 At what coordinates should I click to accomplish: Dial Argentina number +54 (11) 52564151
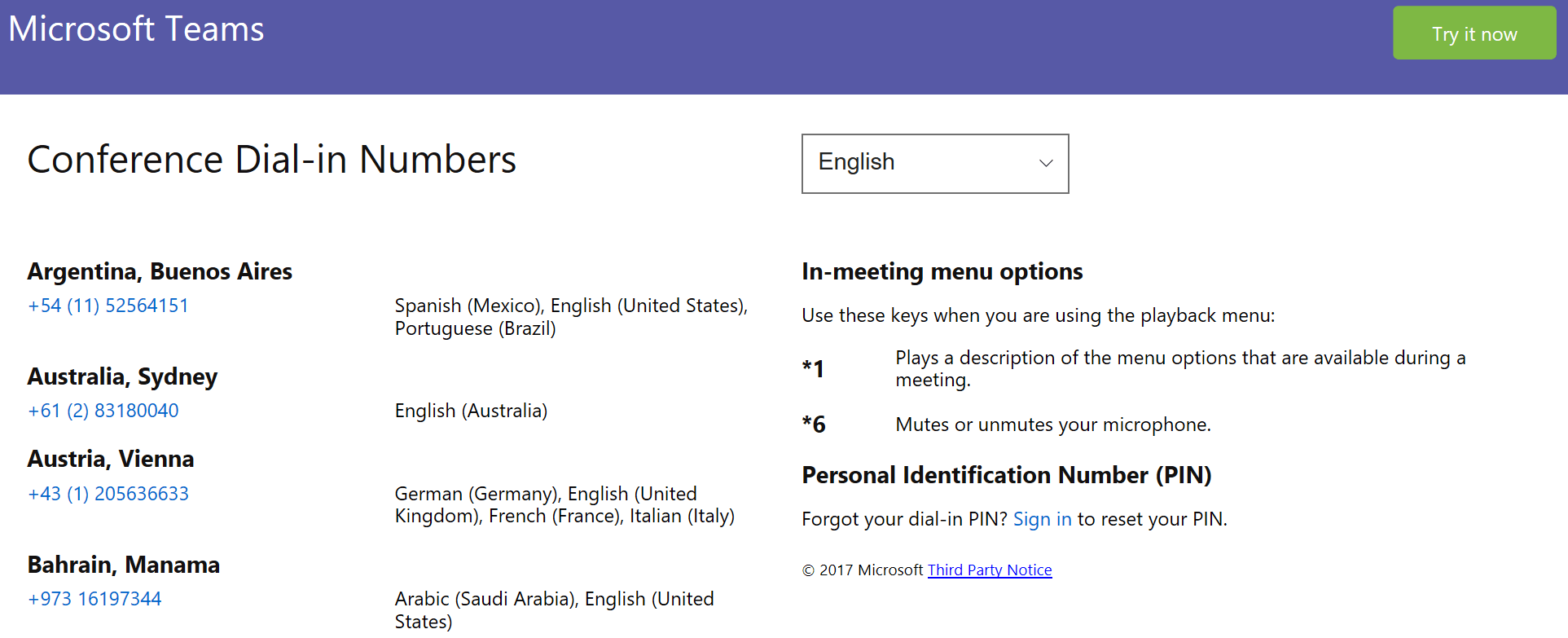click(108, 306)
